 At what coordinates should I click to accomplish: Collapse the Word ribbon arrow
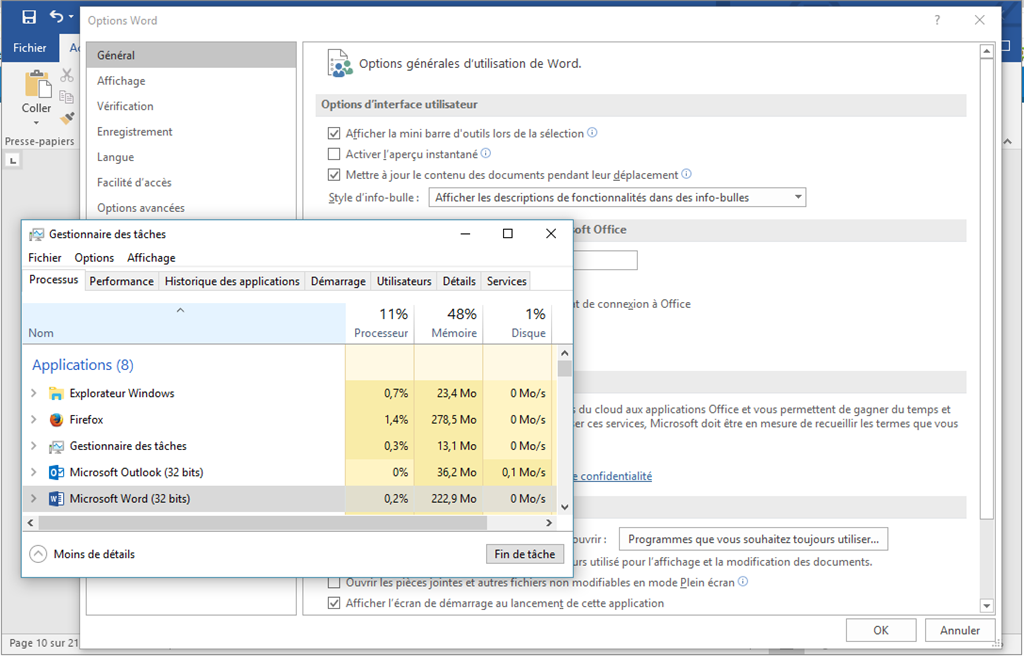[x=1008, y=141]
